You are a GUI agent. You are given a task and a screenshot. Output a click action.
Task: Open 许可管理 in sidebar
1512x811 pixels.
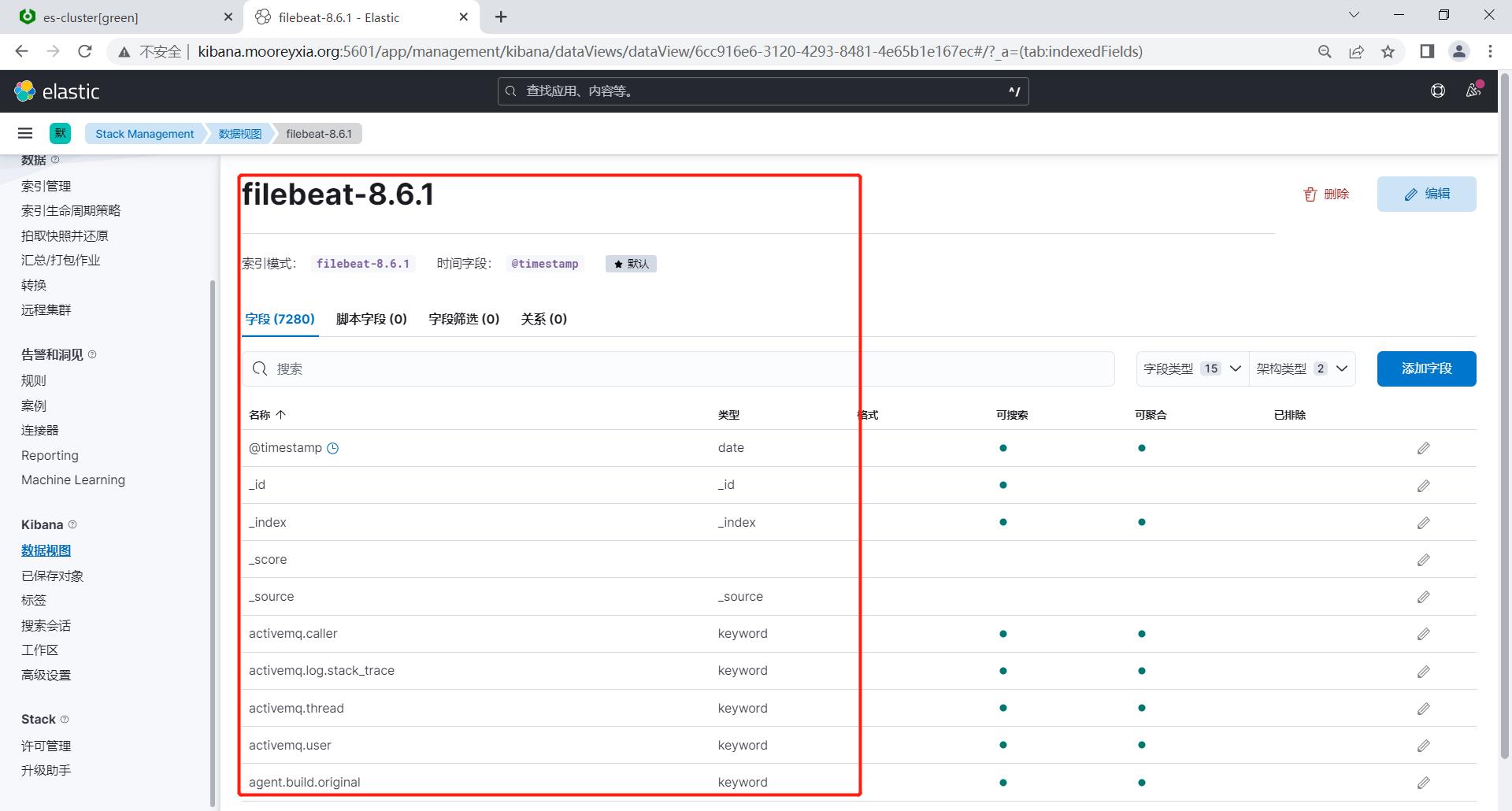click(46, 746)
